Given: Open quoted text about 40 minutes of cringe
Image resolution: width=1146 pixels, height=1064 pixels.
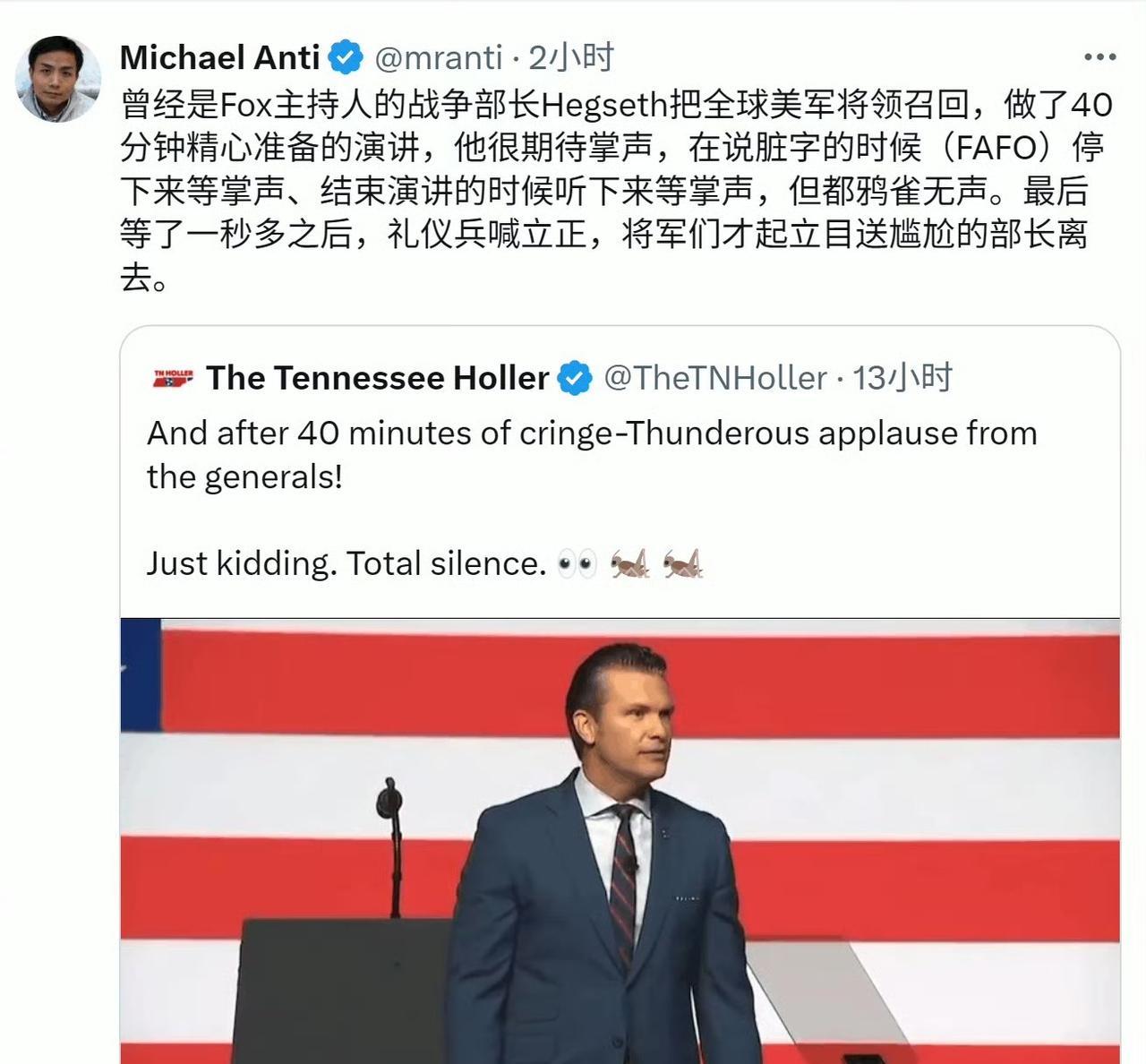Looking at the screenshot, I should coord(592,455).
